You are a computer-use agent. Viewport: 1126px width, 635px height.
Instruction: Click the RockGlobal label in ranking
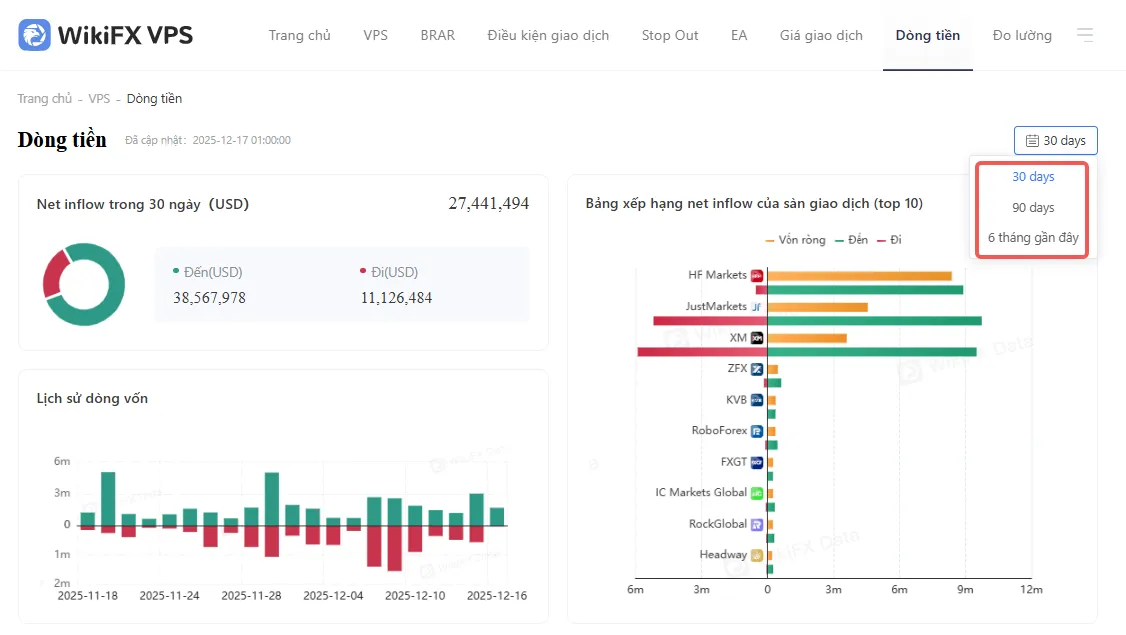[x=717, y=524]
